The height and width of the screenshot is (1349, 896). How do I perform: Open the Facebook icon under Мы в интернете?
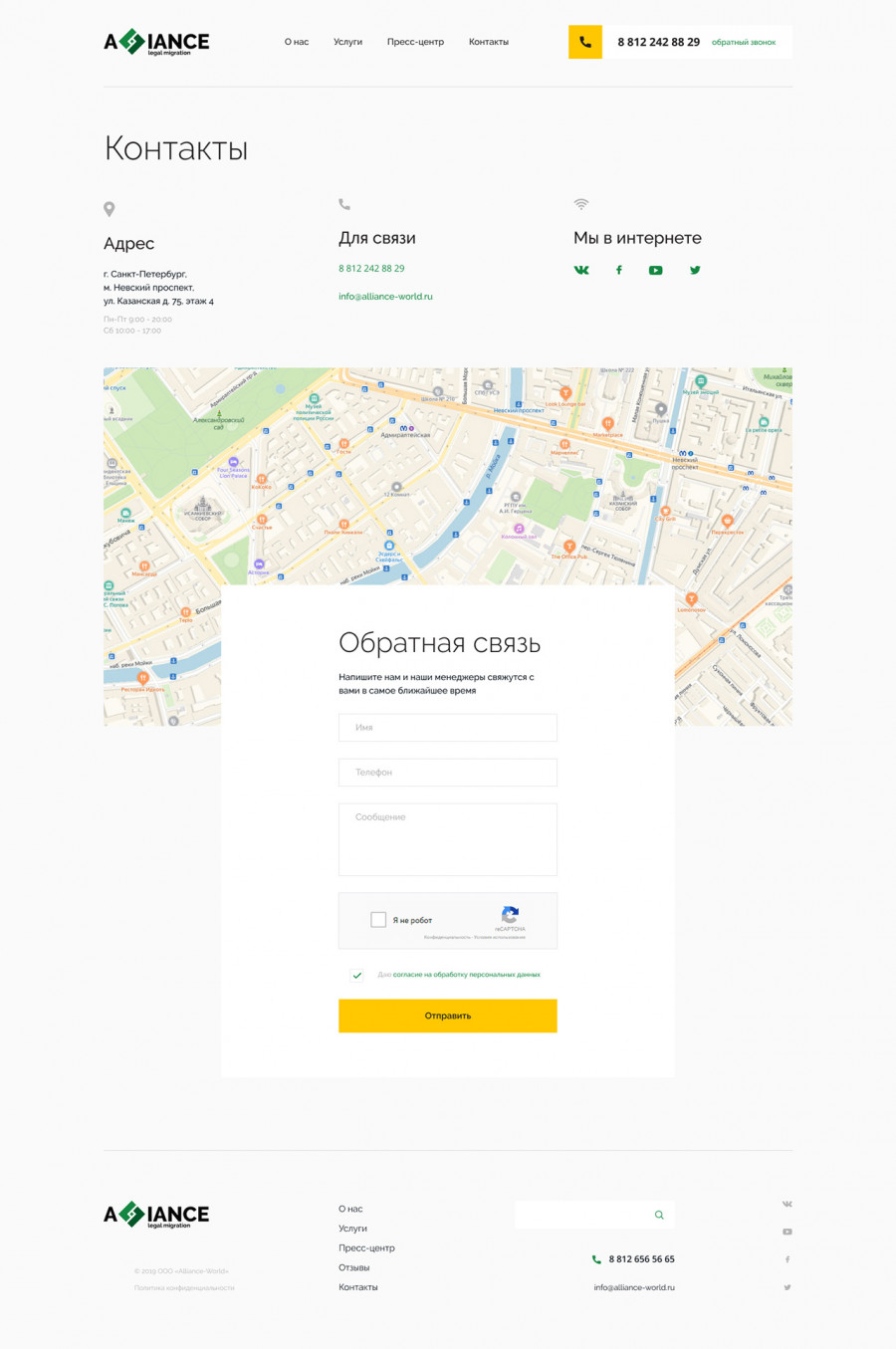[619, 270]
